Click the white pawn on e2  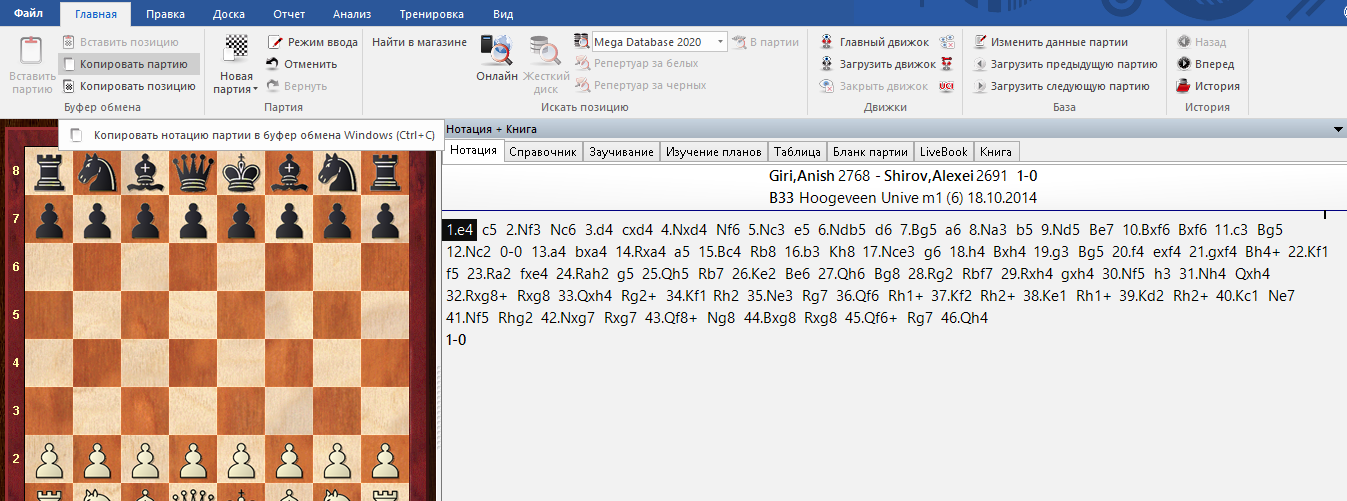240,461
